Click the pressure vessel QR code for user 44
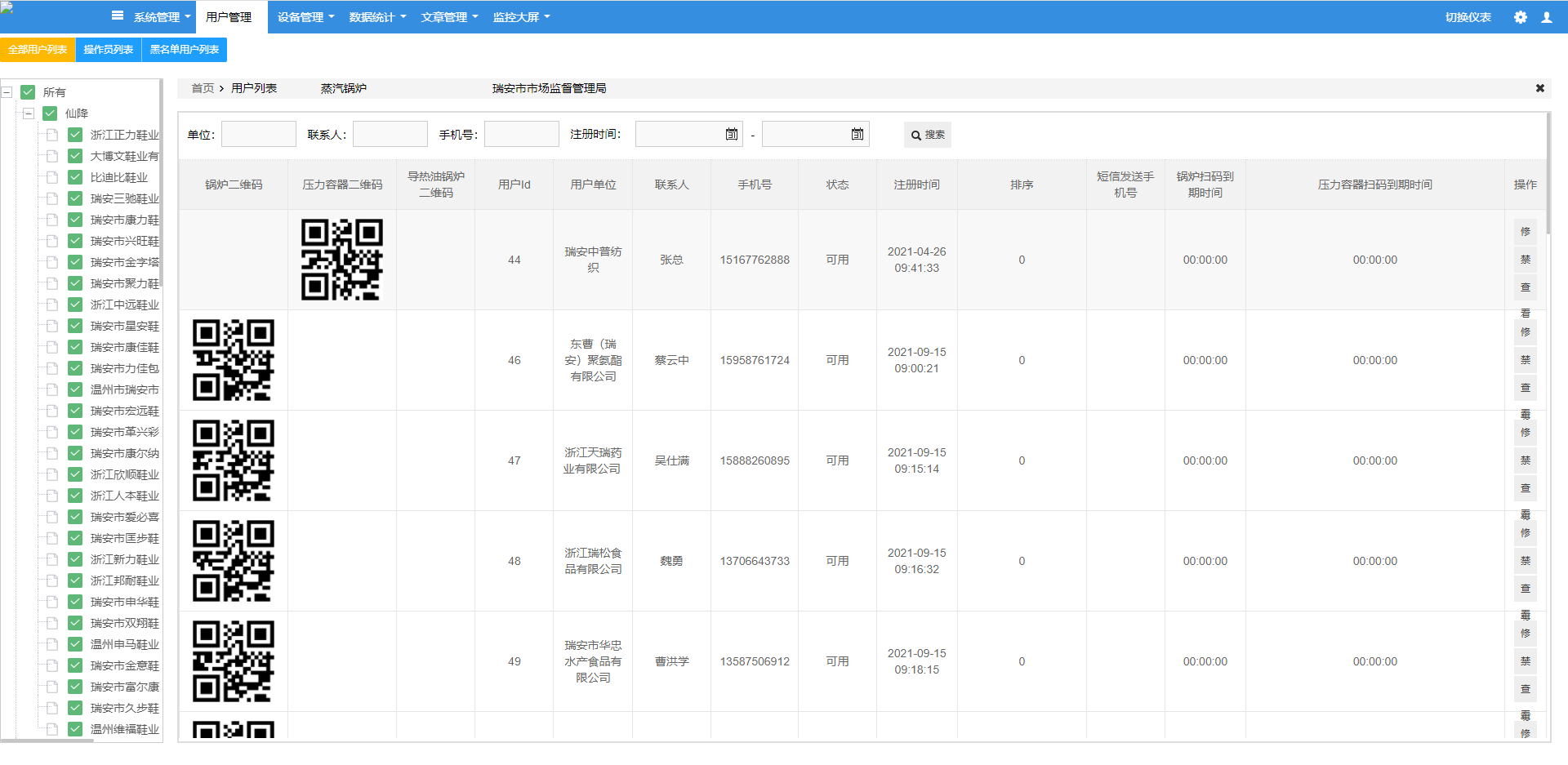Screen dimensions: 1568x765 (342, 260)
